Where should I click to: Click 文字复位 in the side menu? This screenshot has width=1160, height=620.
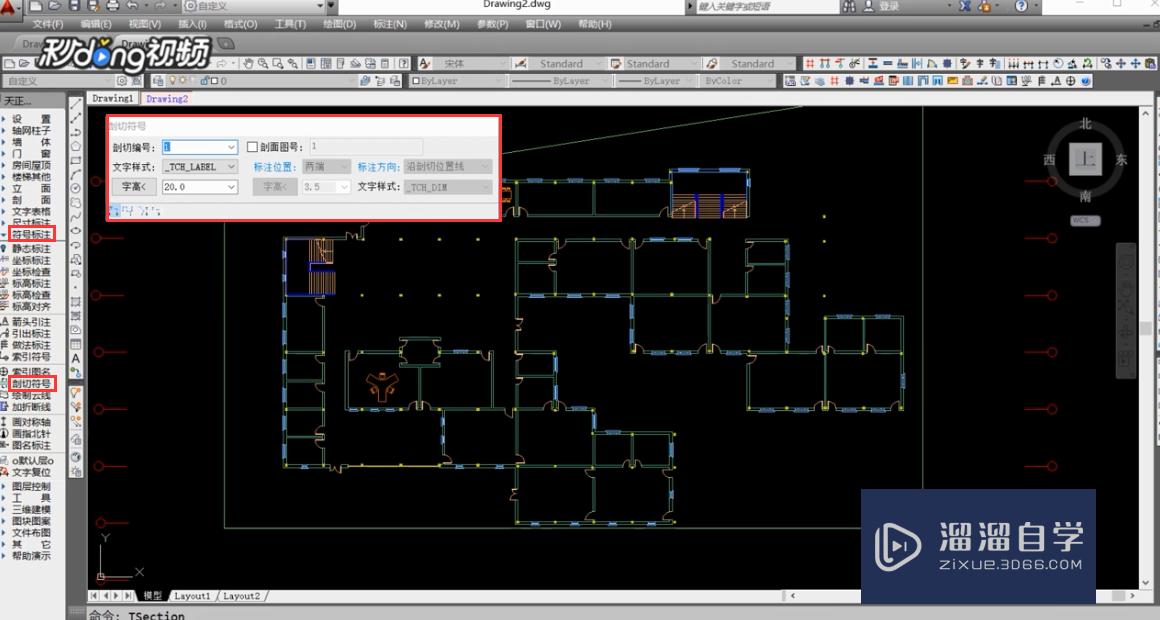click(x=31, y=472)
